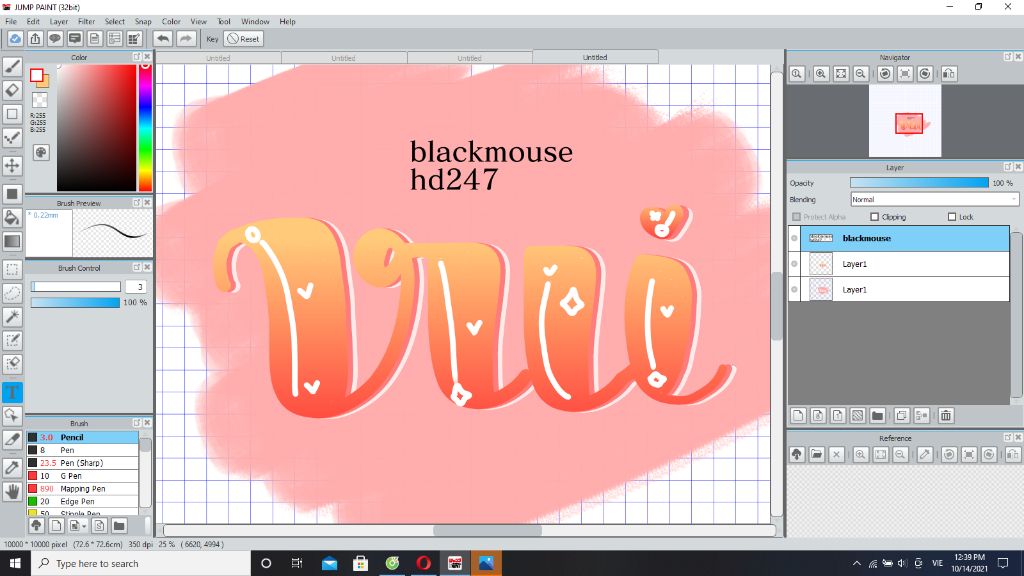Image resolution: width=1024 pixels, height=576 pixels.
Task: Click the foreground color swatch
Action: (x=37, y=75)
